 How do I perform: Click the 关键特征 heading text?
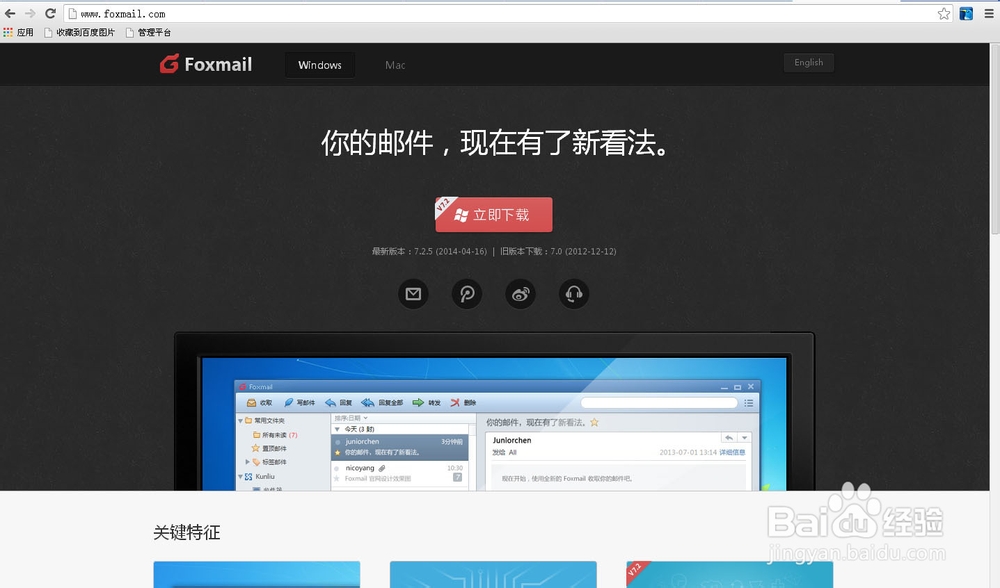187,533
